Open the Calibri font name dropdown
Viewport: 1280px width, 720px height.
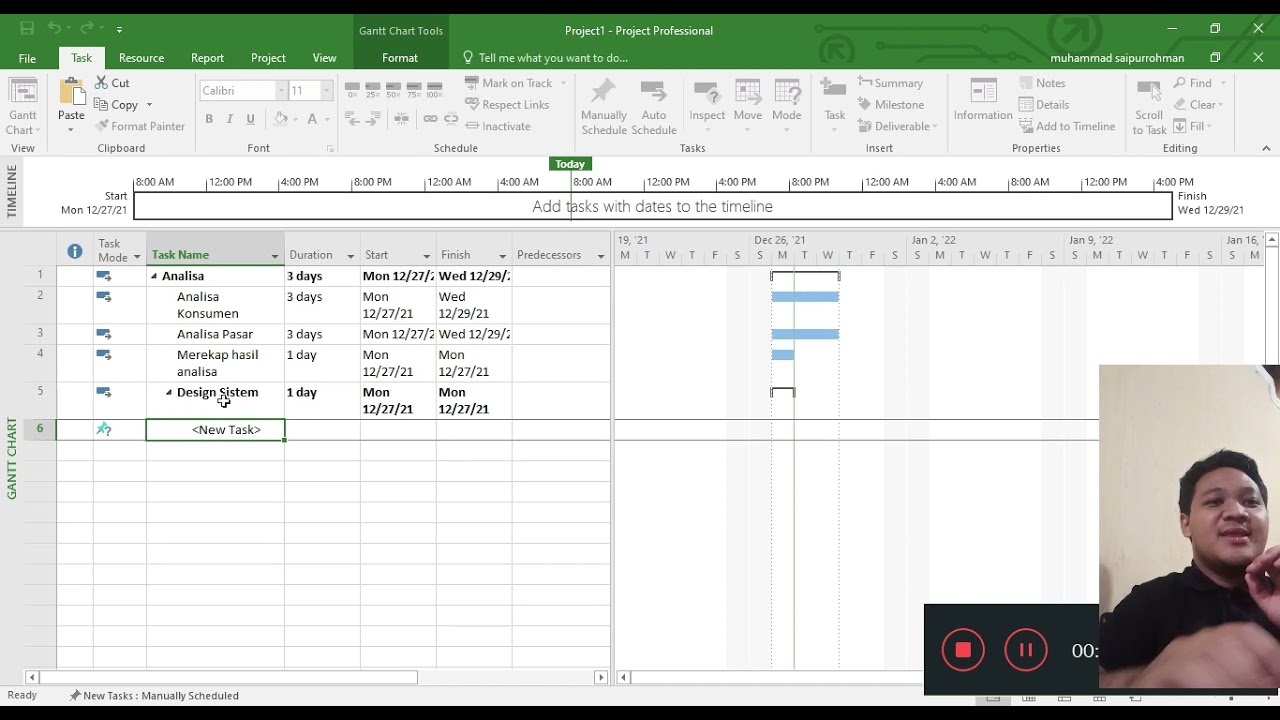[281, 90]
